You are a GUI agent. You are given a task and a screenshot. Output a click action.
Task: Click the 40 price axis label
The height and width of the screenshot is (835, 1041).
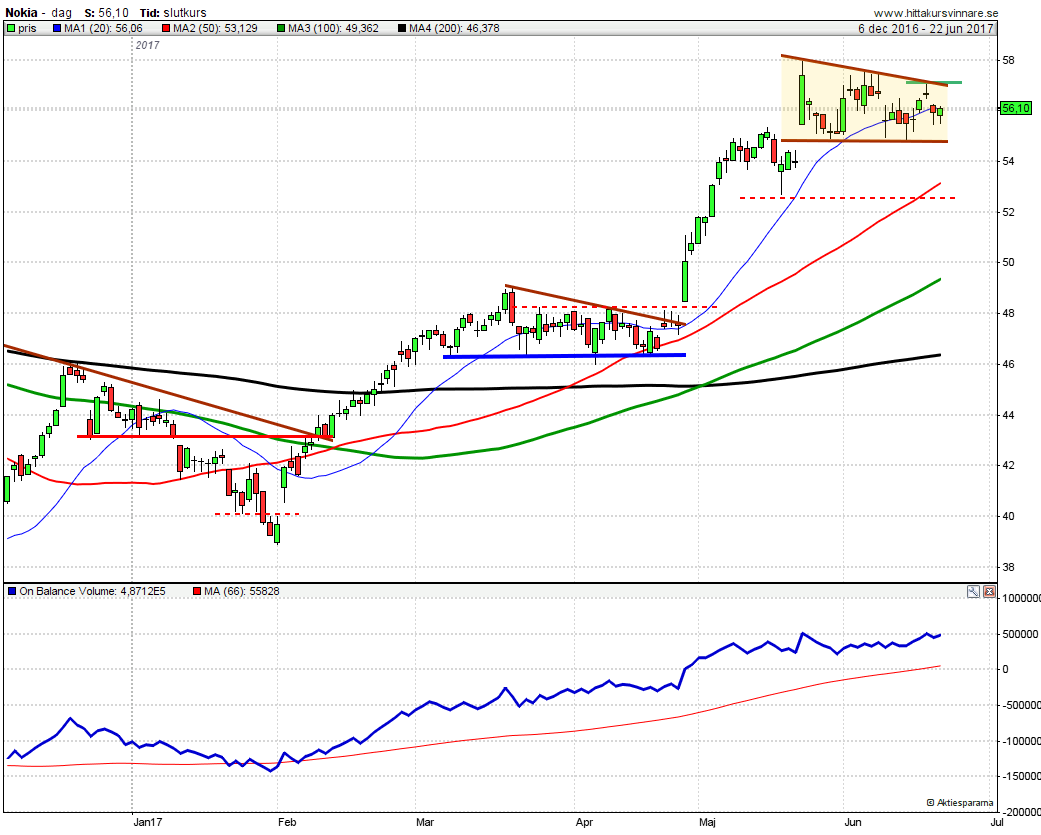[1008, 516]
